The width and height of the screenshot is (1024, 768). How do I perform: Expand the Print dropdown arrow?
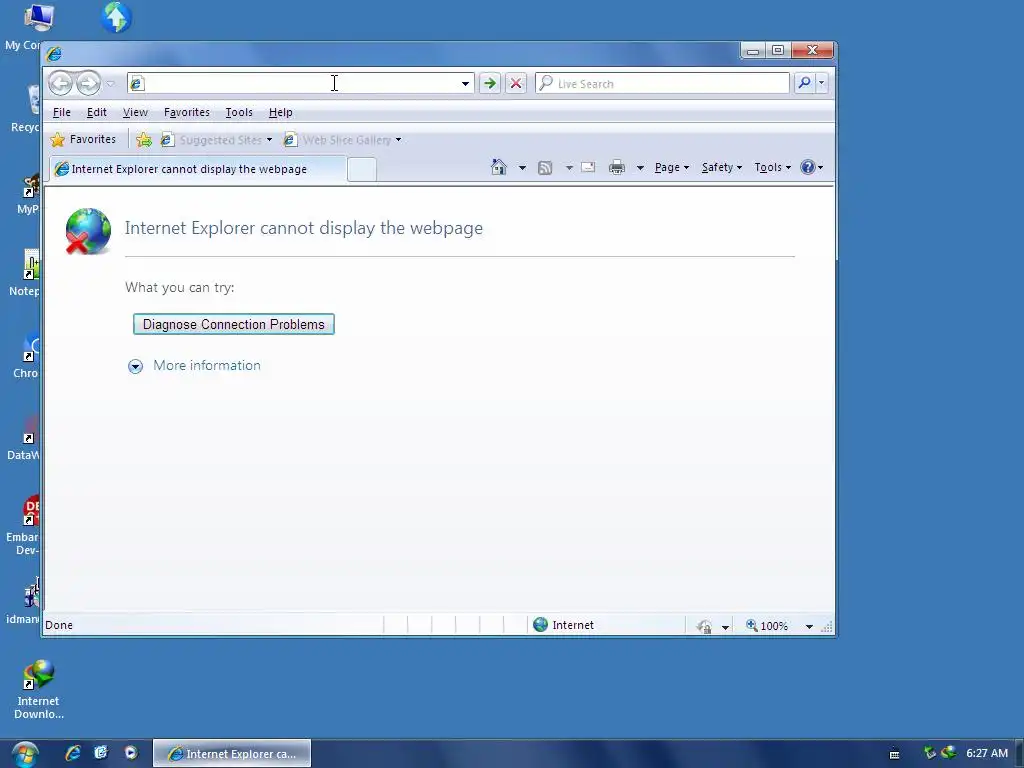(x=640, y=168)
